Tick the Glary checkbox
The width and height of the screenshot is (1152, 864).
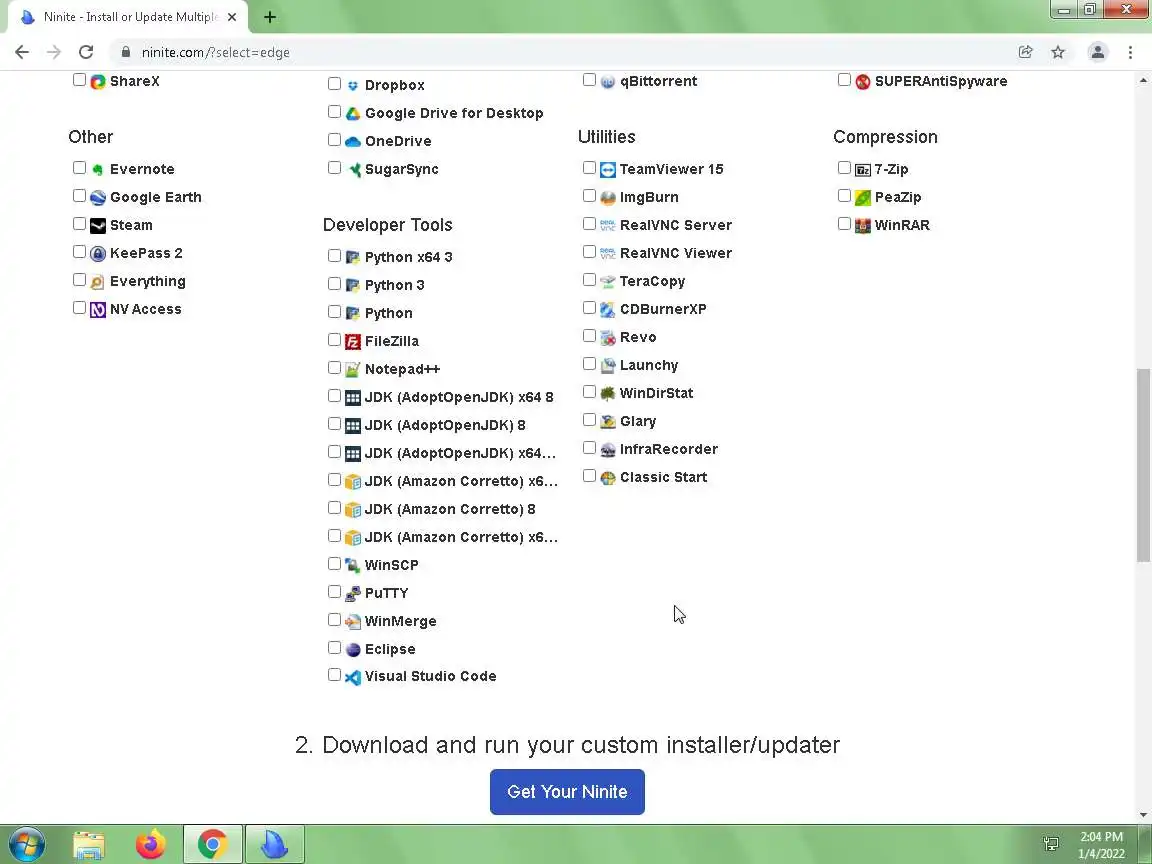click(589, 420)
